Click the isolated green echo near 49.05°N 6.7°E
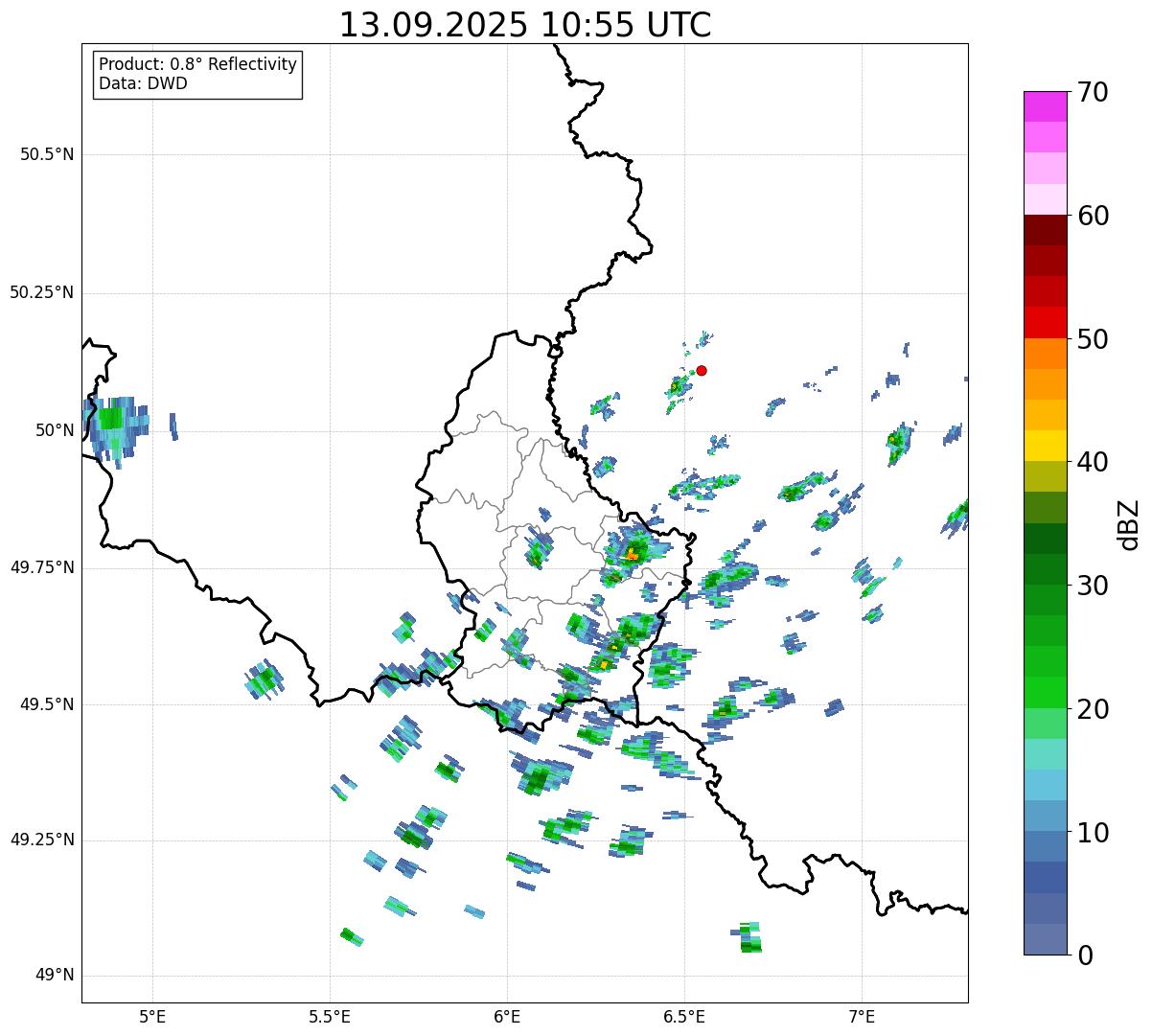The image size is (1152, 1036). pos(749,939)
